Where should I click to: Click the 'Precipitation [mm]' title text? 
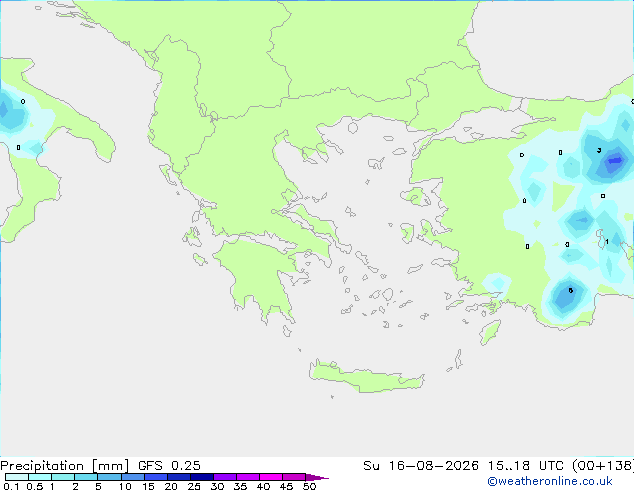click(x=64, y=466)
